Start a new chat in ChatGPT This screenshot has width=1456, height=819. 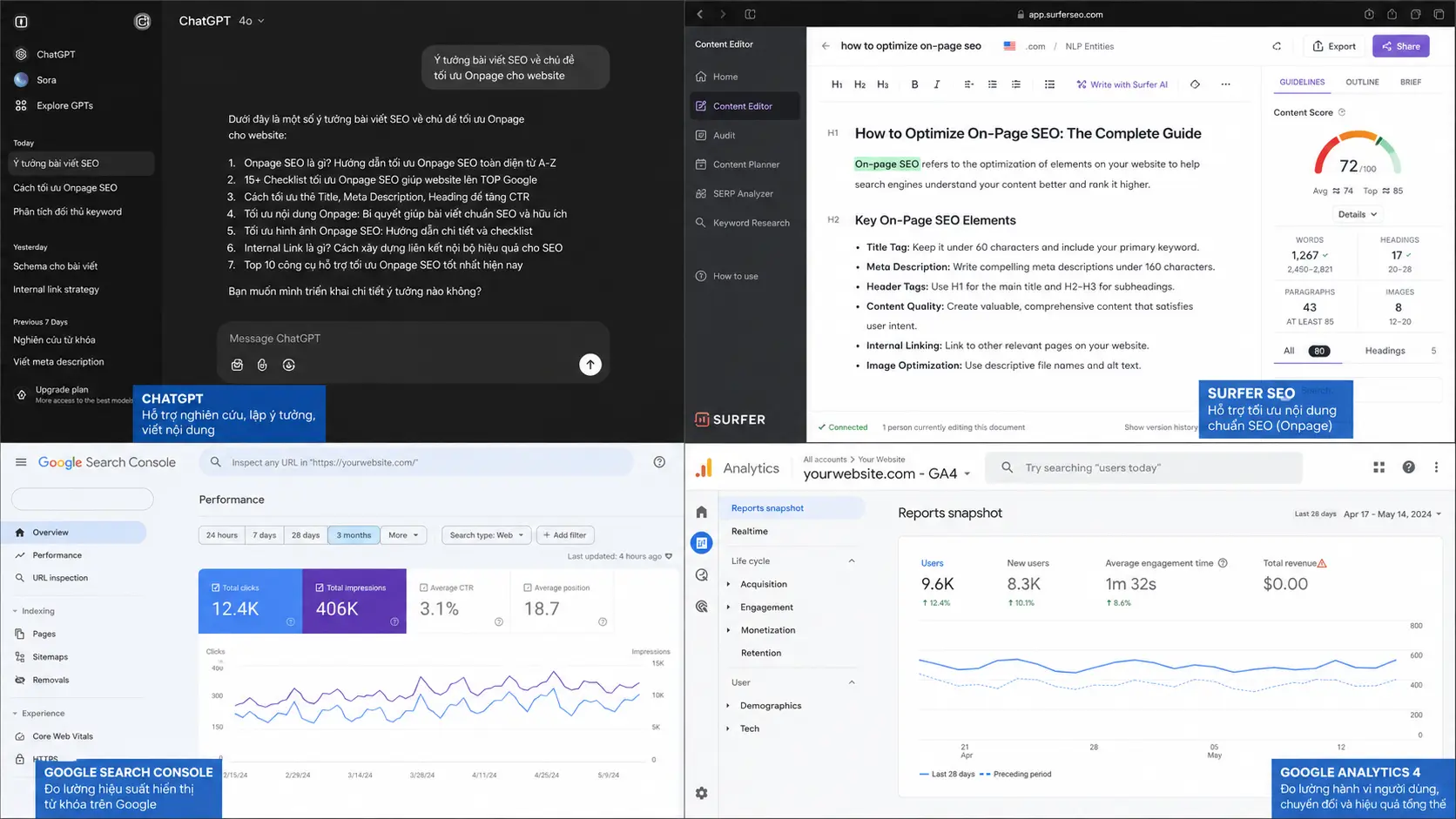point(142,22)
